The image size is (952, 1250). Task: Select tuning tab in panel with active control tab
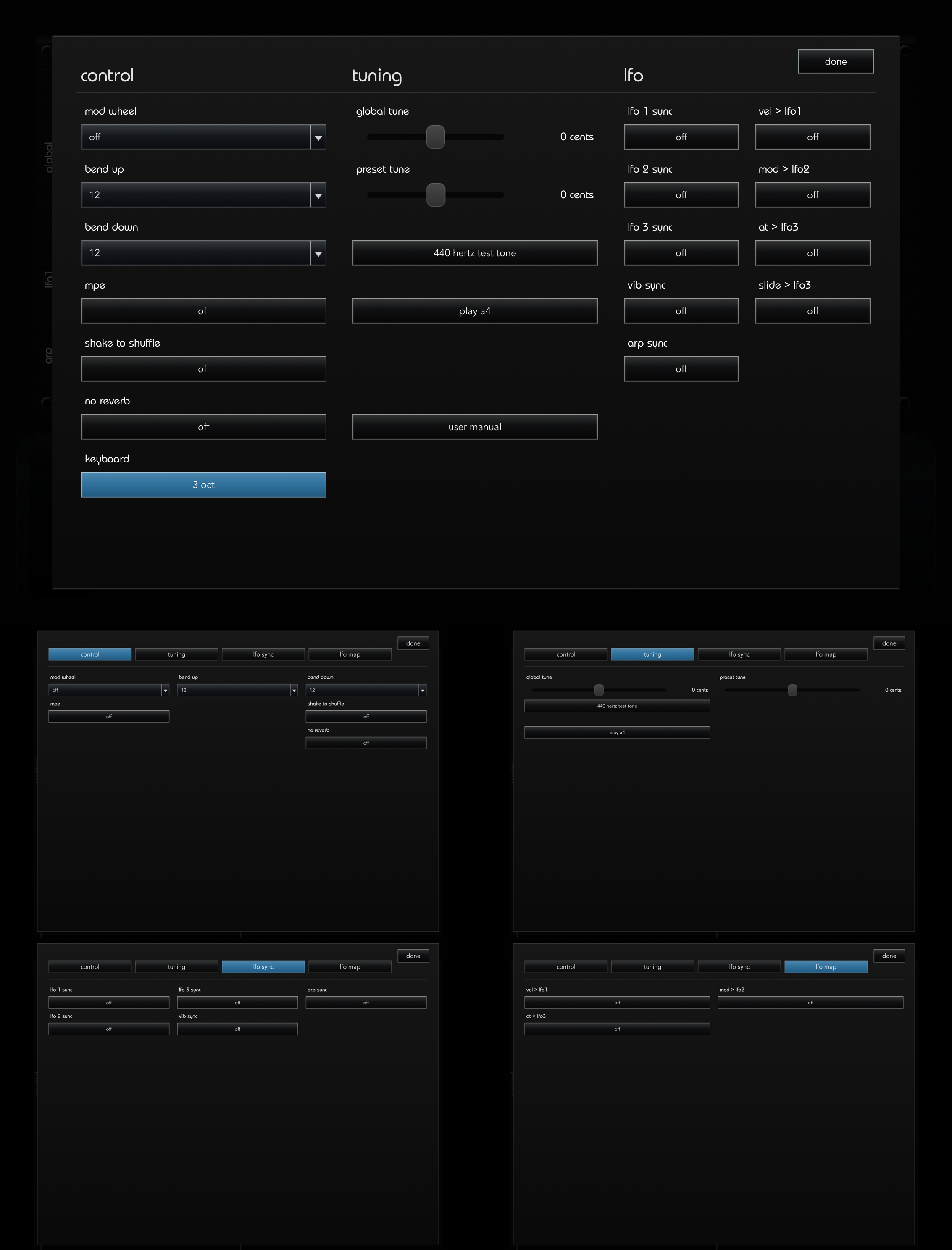coord(176,654)
